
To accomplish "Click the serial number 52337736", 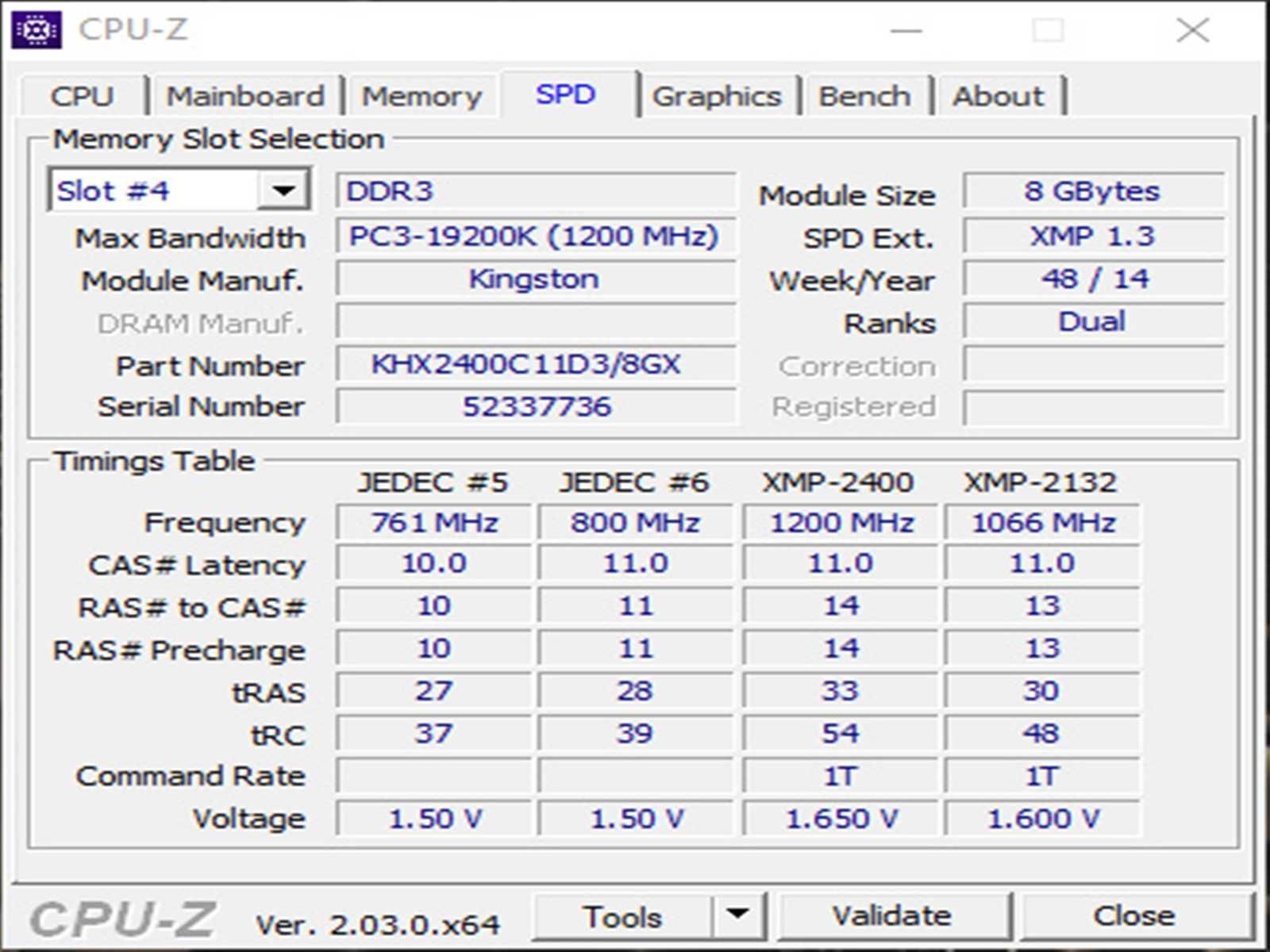I will coord(536,406).
